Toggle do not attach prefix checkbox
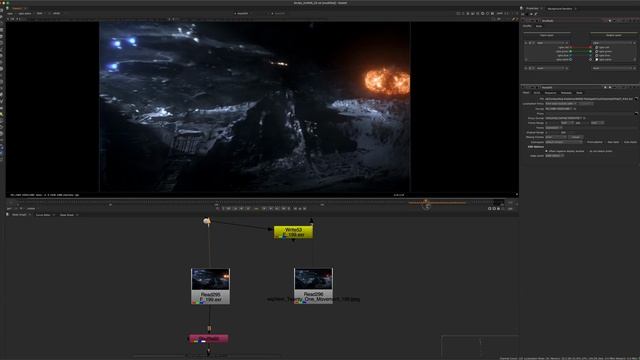This screenshot has height=360, width=640. click(587, 151)
